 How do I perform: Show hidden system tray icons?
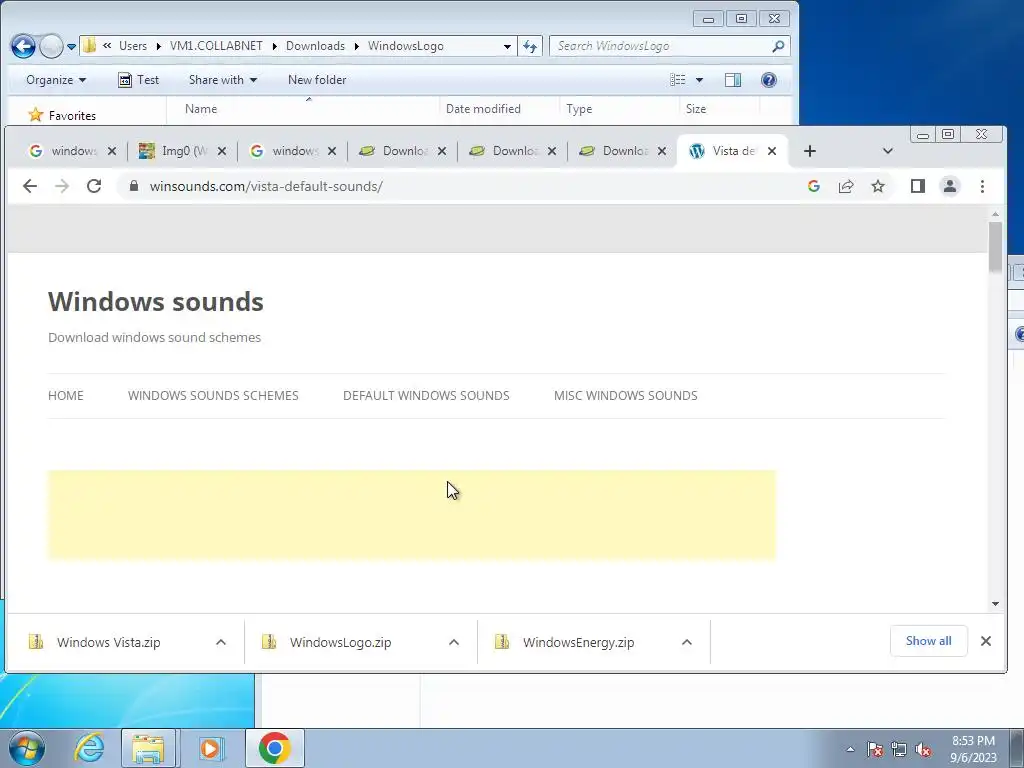pyautogui.click(x=850, y=749)
